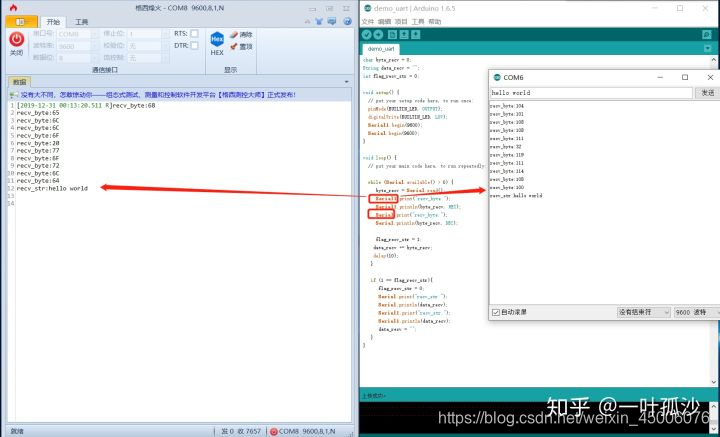Open Arduino 帮助 menu

[435, 22]
